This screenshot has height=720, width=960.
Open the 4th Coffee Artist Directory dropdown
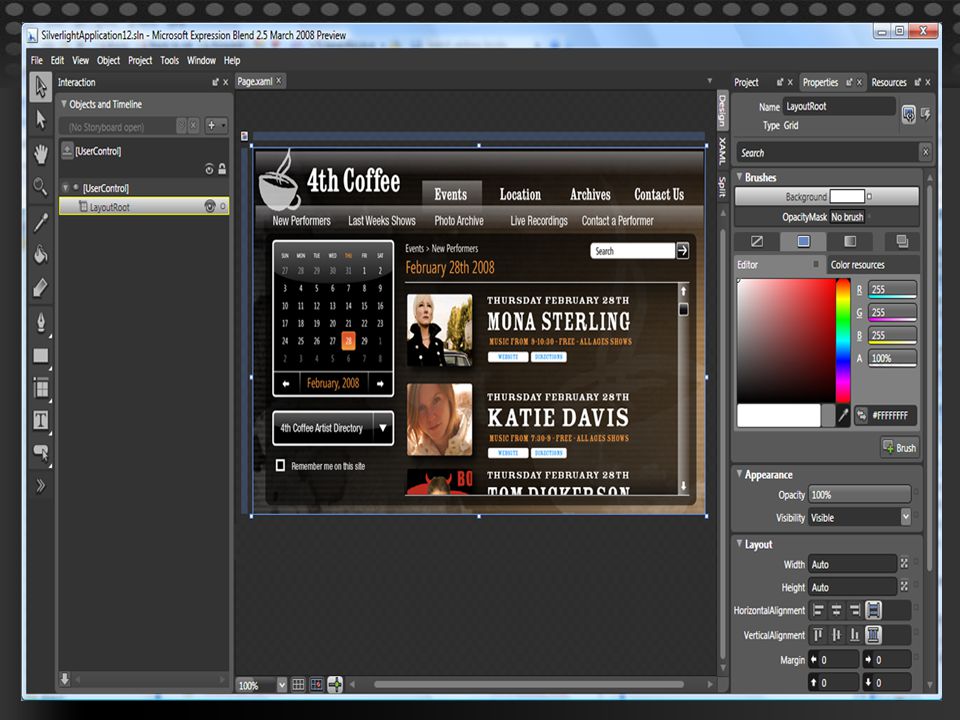(383, 428)
